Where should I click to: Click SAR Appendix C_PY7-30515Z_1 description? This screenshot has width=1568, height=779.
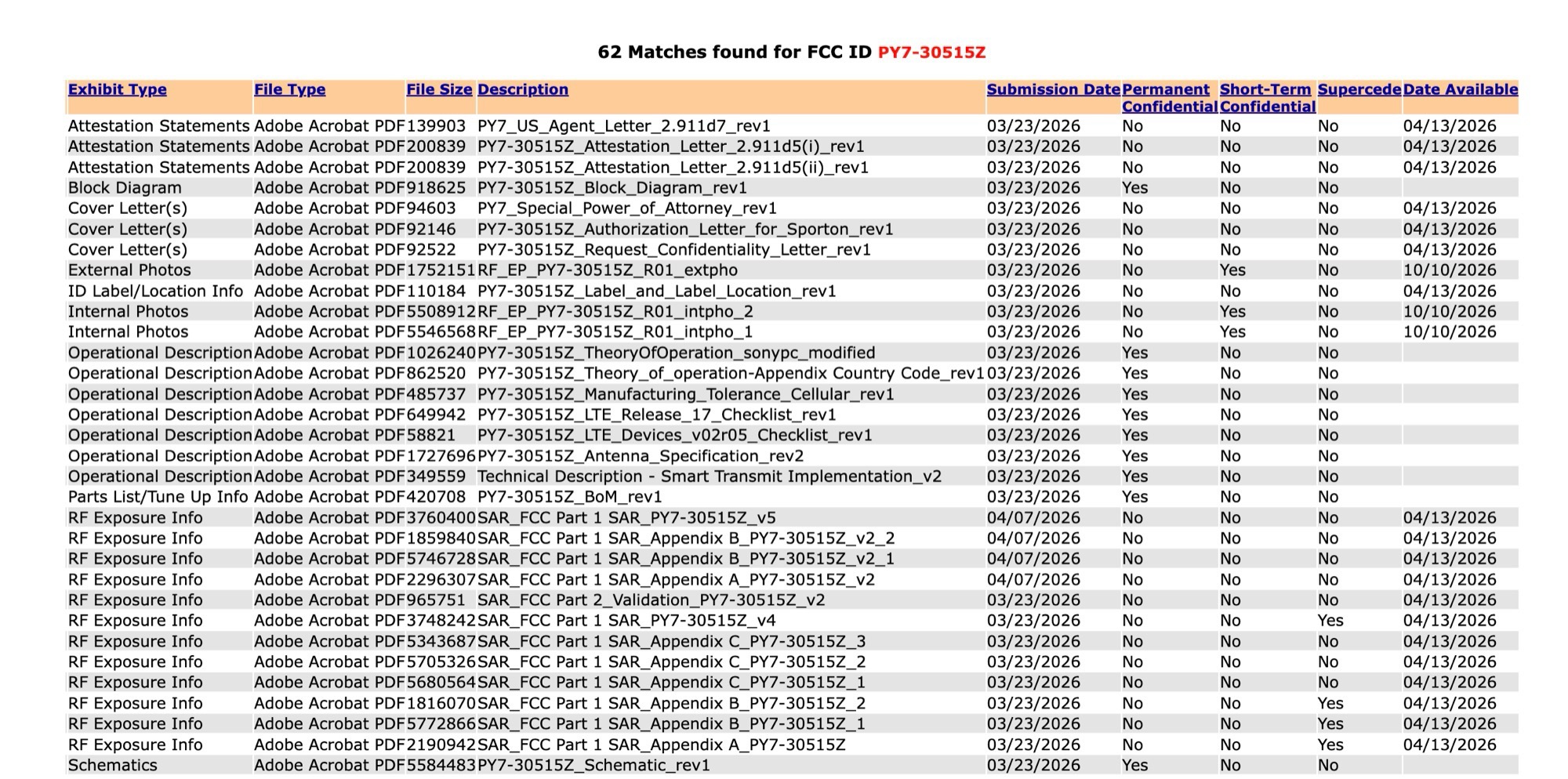coord(672,683)
